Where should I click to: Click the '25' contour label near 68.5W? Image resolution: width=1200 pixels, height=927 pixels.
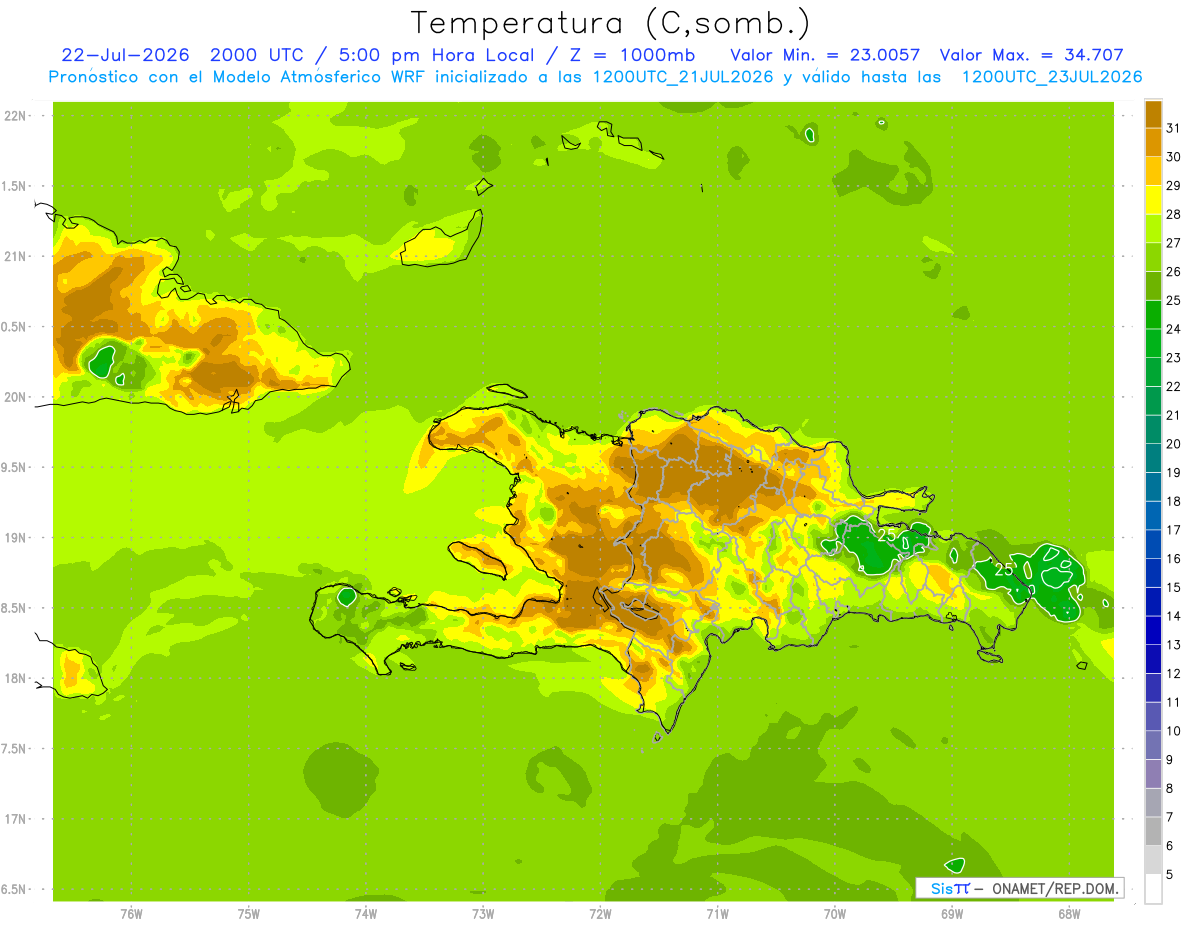tap(1004, 570)
